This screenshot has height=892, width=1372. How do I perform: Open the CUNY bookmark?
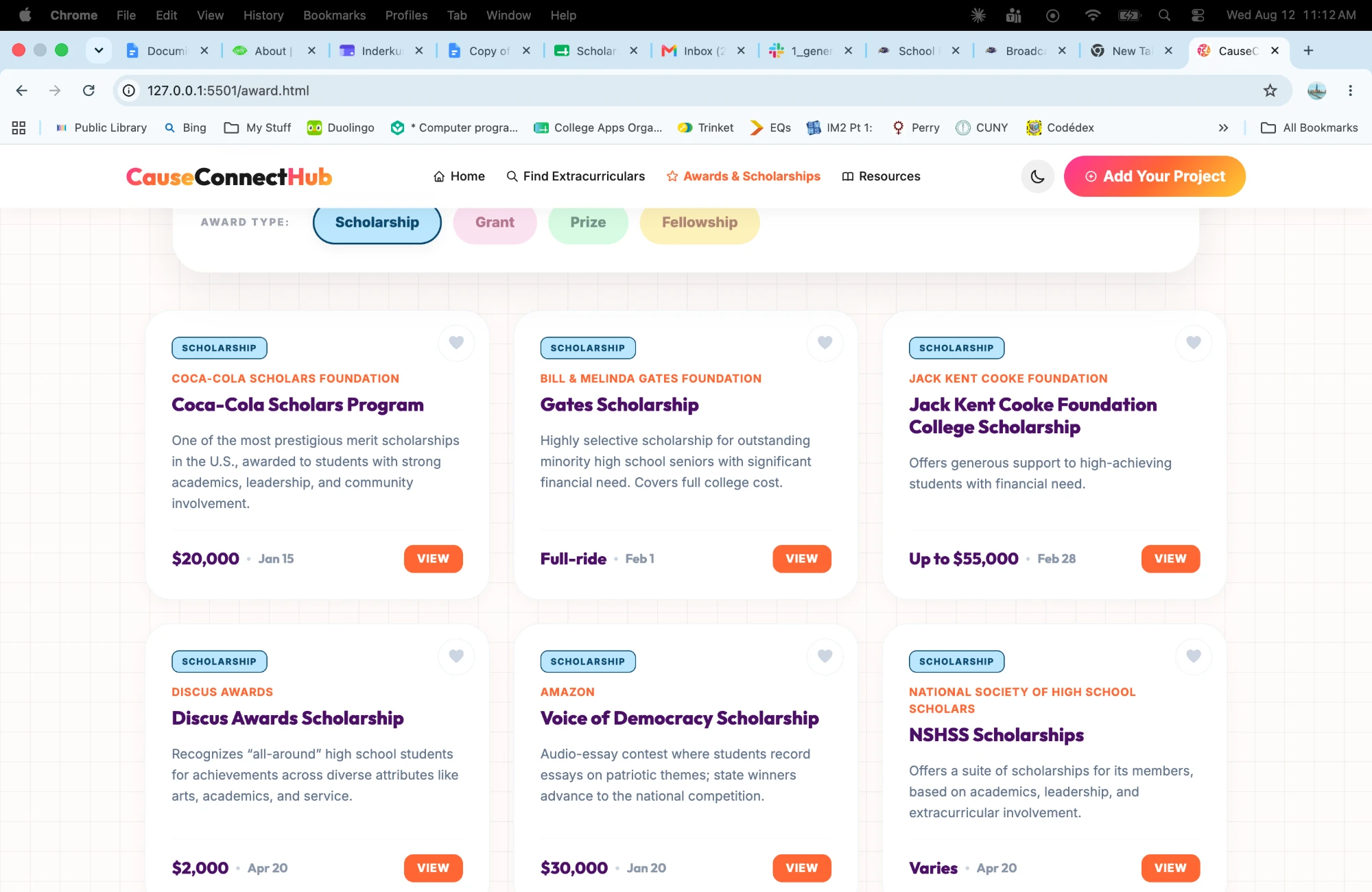[982, 128]
